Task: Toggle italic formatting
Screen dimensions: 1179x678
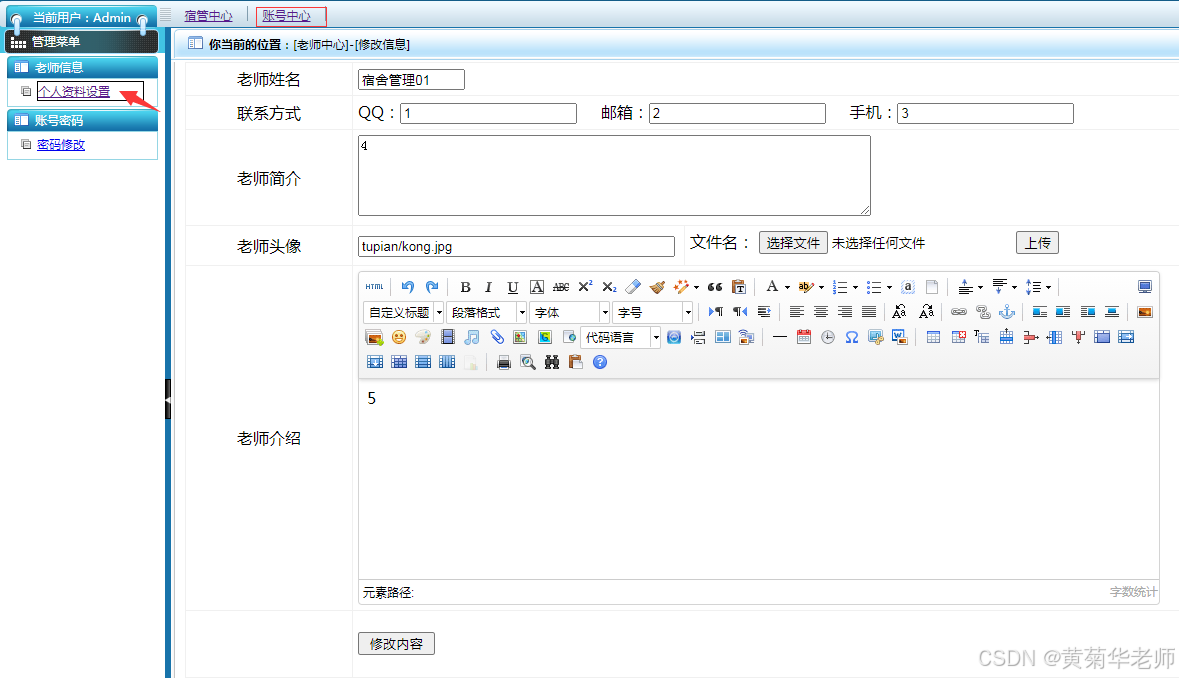Action: (488, 287)
